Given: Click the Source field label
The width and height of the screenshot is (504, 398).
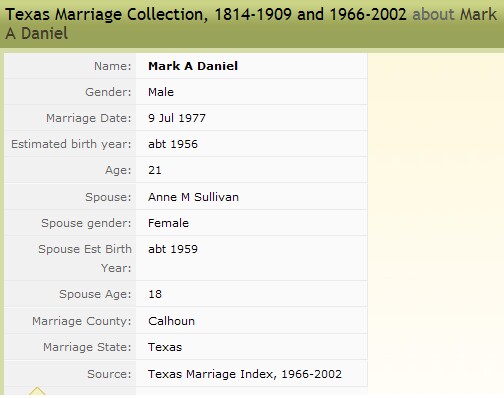Looking at the screenshot, I should point(109,374).
